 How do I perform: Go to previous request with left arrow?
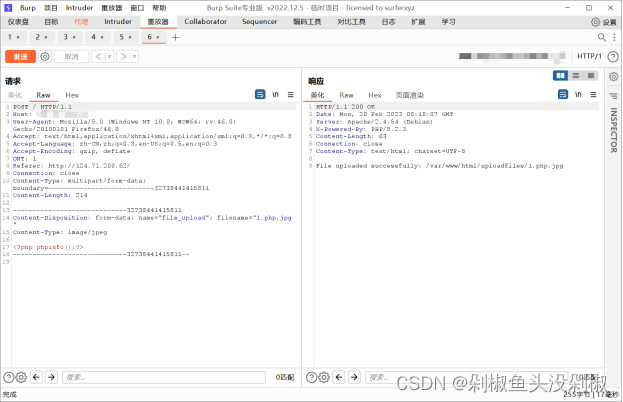(99, 56)
